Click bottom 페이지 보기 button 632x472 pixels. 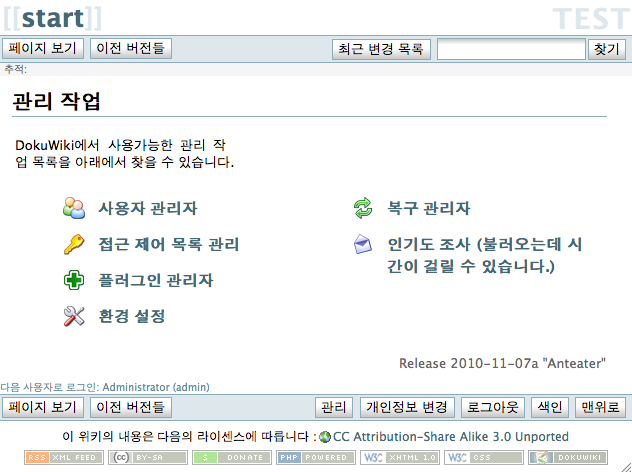click(x=43, y=407)
